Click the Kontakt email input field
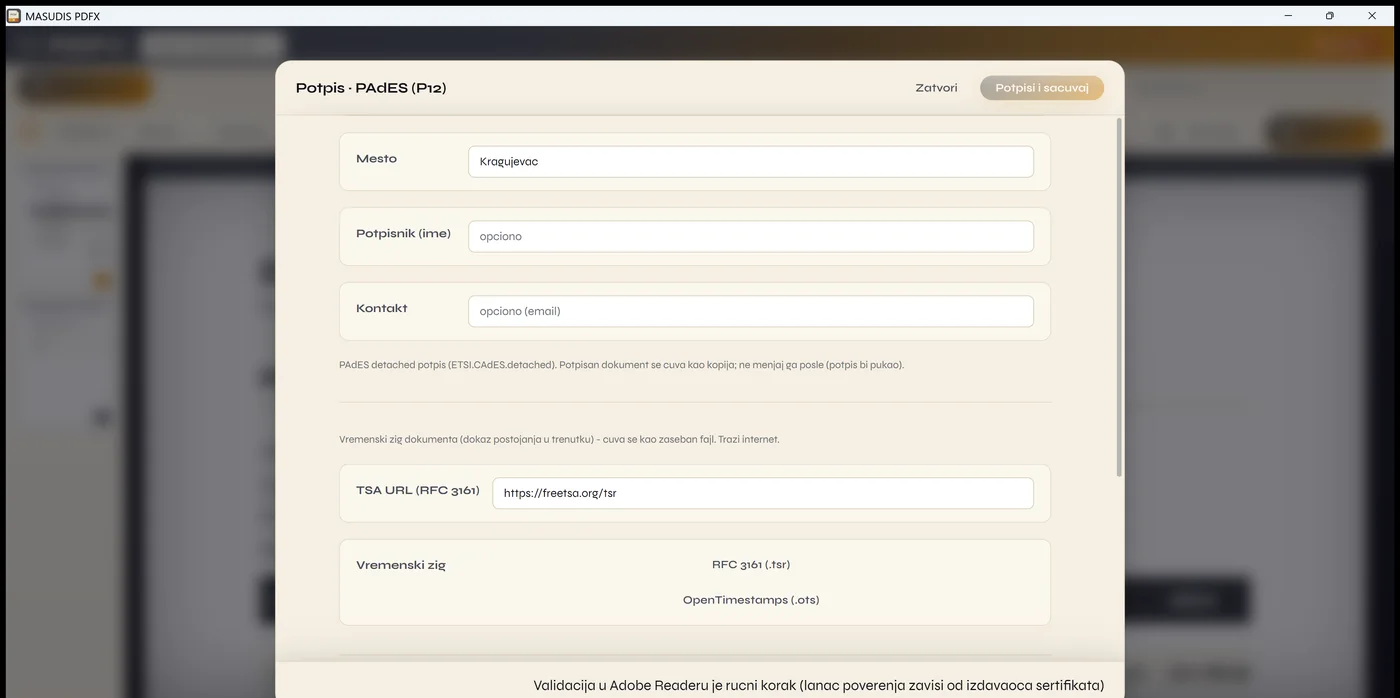This screenshot has width=1400, height=698. (x=750, y=311)
